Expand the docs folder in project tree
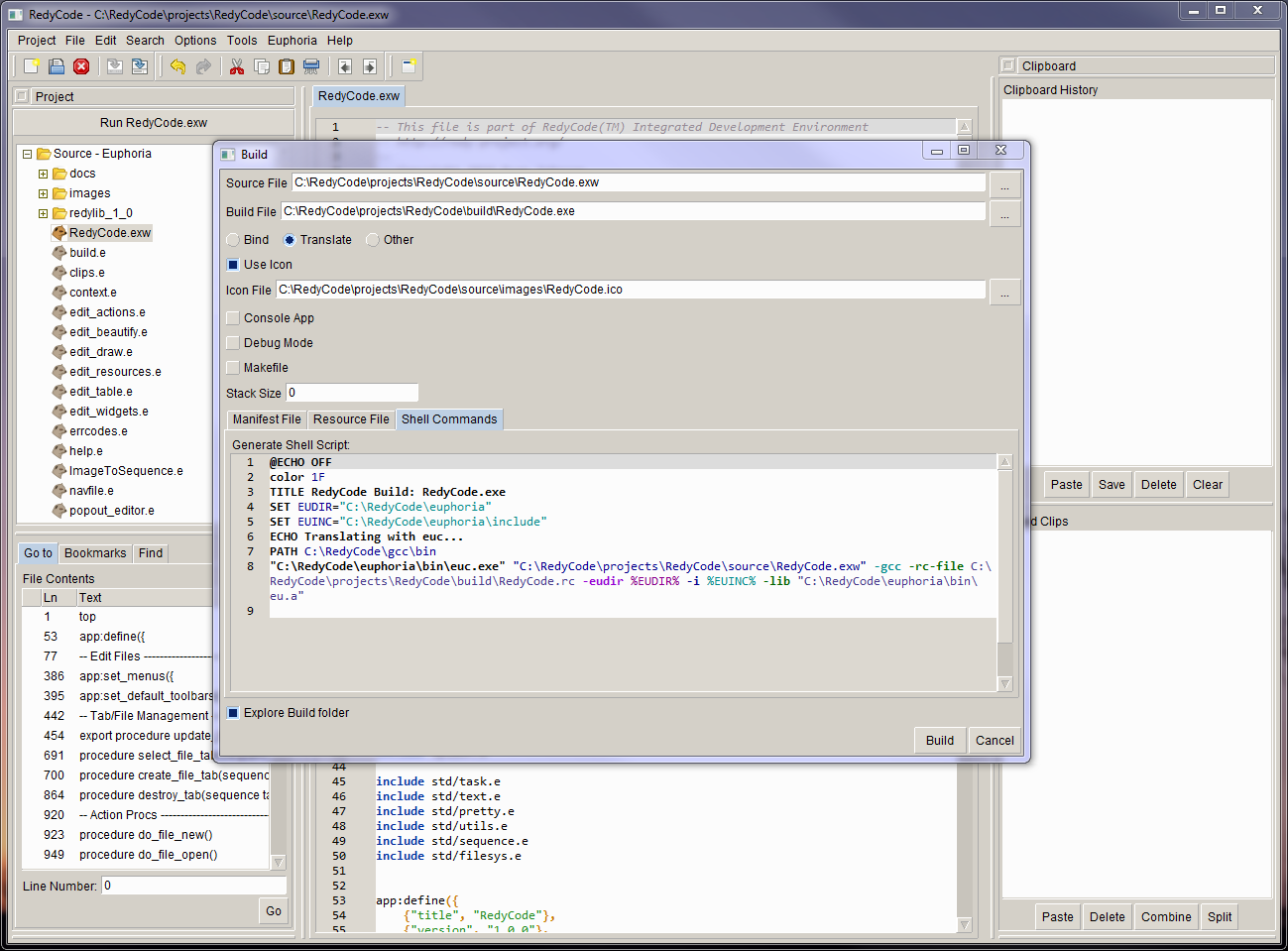The width and height of the screenshot is (1288, 951). 43,174
